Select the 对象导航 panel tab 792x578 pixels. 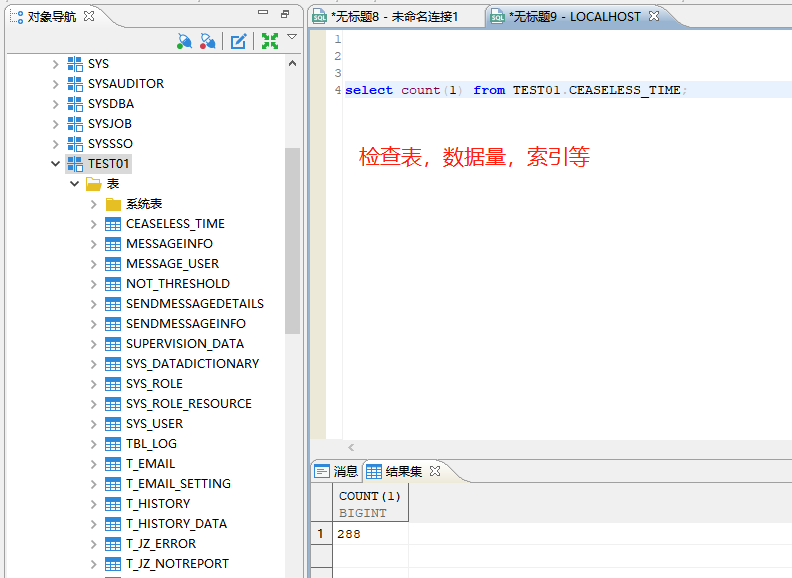(52, 17)
